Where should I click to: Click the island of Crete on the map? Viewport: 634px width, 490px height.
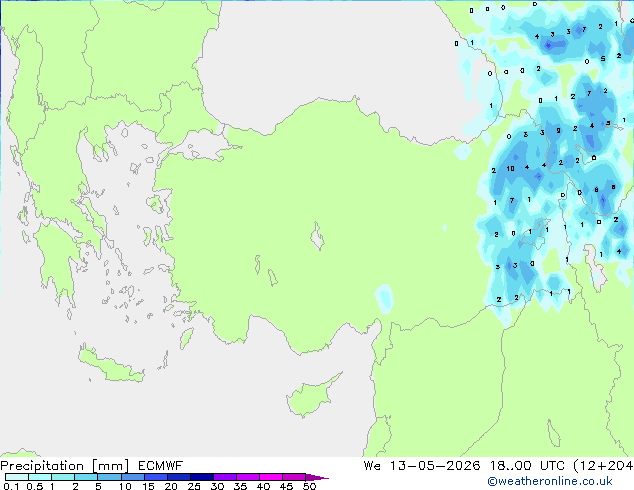(x=111, y=365)
